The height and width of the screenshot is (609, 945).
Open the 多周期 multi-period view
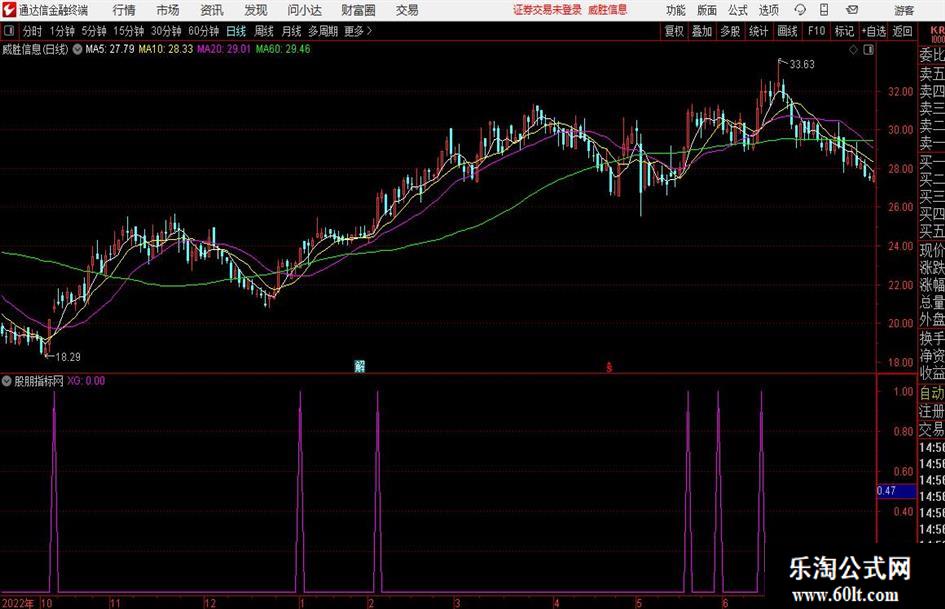(x=323, y=31)
